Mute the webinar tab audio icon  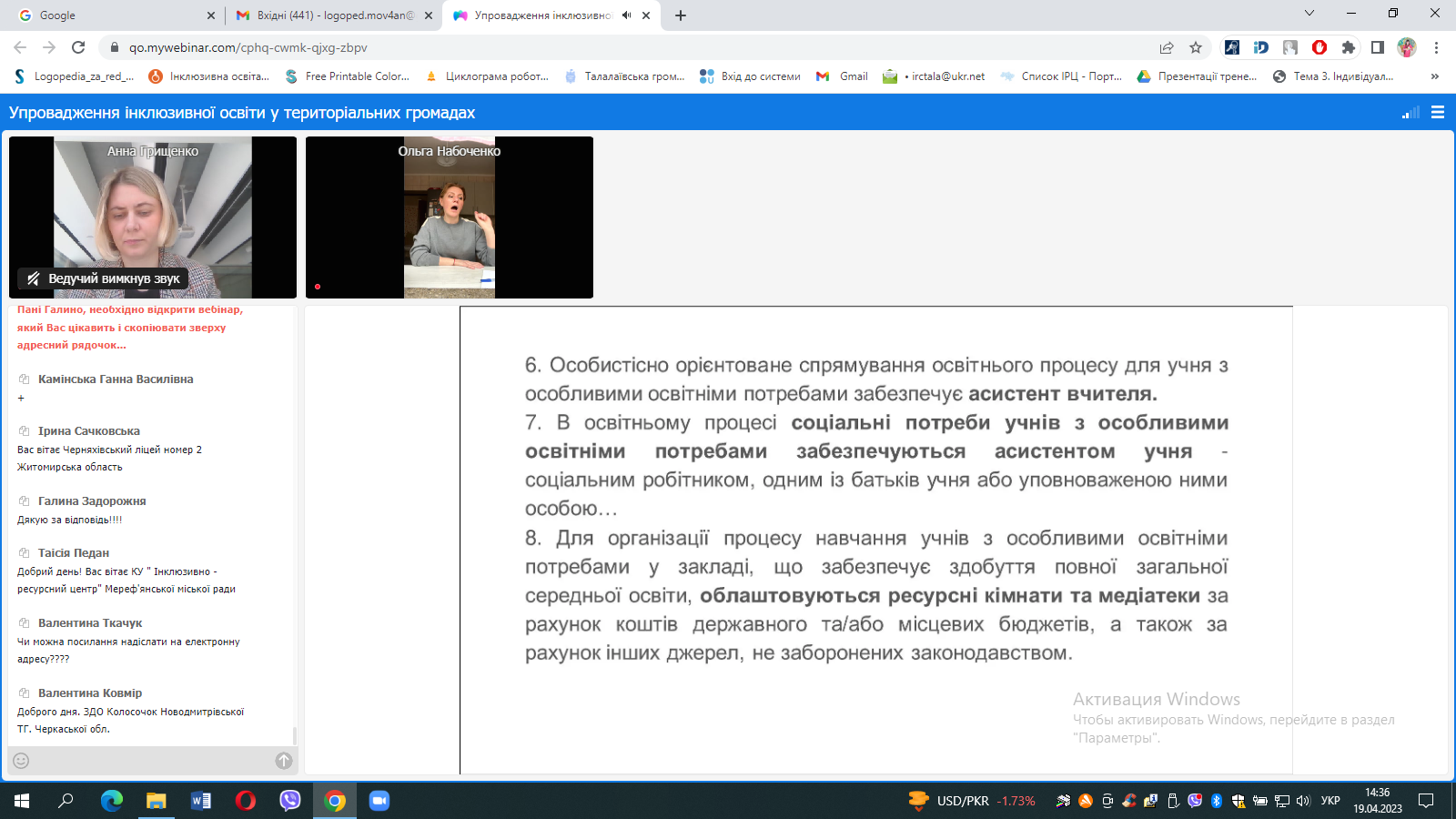626,15
